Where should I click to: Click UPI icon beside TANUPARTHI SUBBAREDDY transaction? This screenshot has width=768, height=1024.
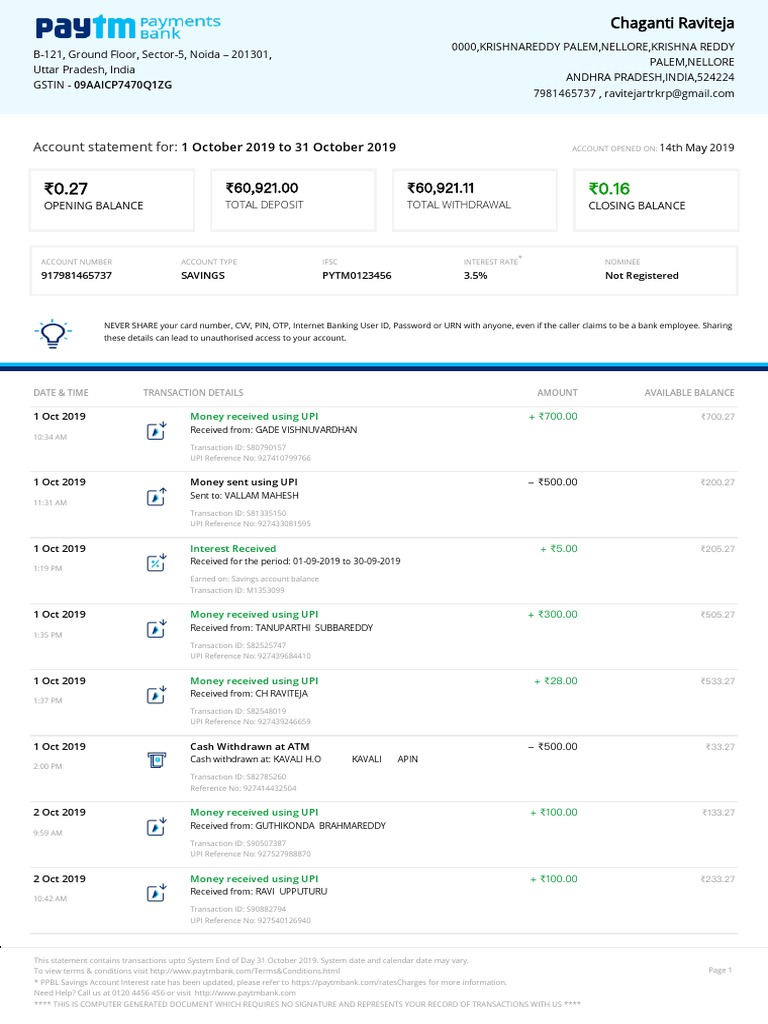point(156,628)
